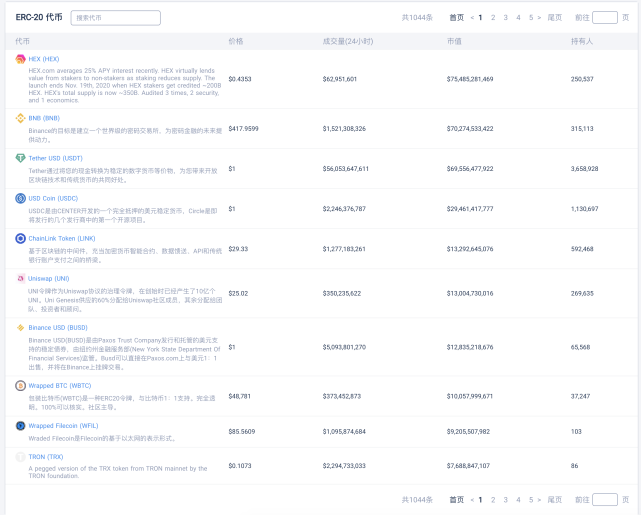The image size is (641, 515).
Task: Go to page 5 in bottom pagination
Action: pos(531,499)
